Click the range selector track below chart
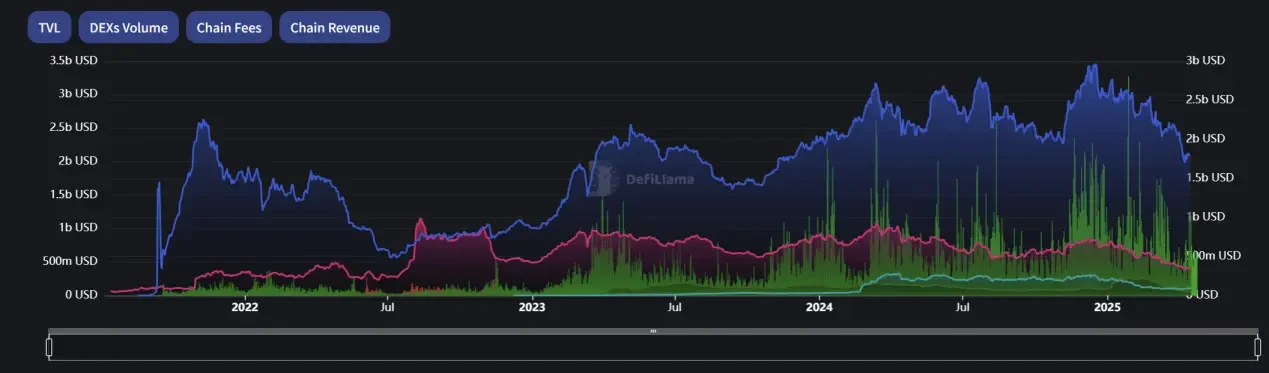1269x373 pixels. click(653, 348)
